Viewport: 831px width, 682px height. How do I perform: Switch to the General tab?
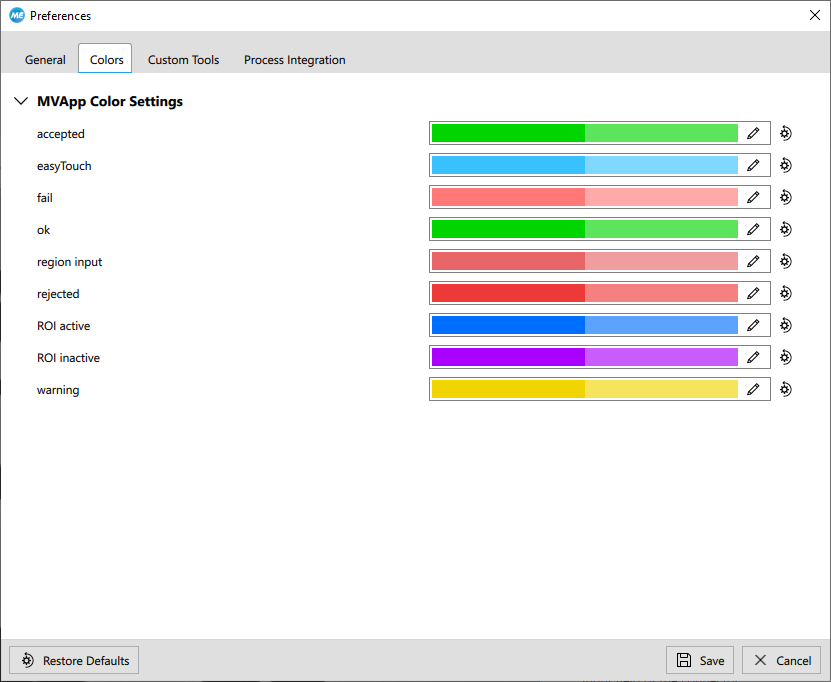click(45, 60)
